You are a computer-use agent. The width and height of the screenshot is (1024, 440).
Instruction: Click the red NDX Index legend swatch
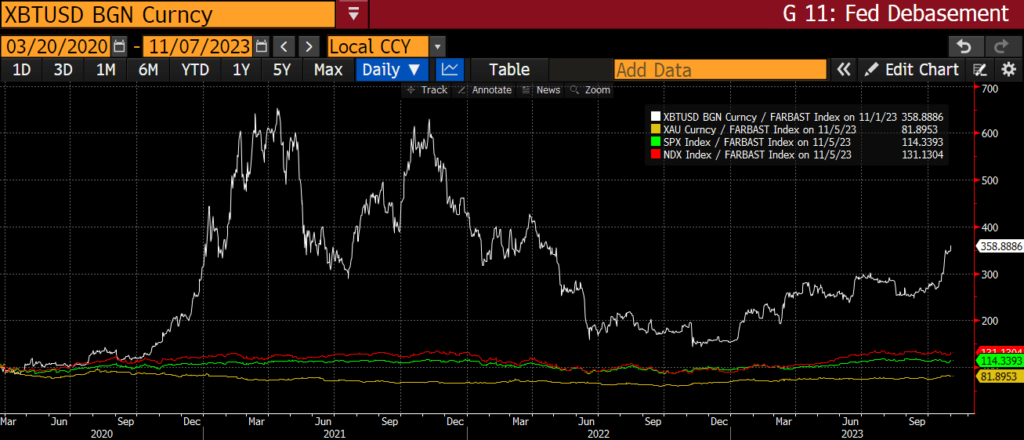pyautogui.click(x=655, y=155)
